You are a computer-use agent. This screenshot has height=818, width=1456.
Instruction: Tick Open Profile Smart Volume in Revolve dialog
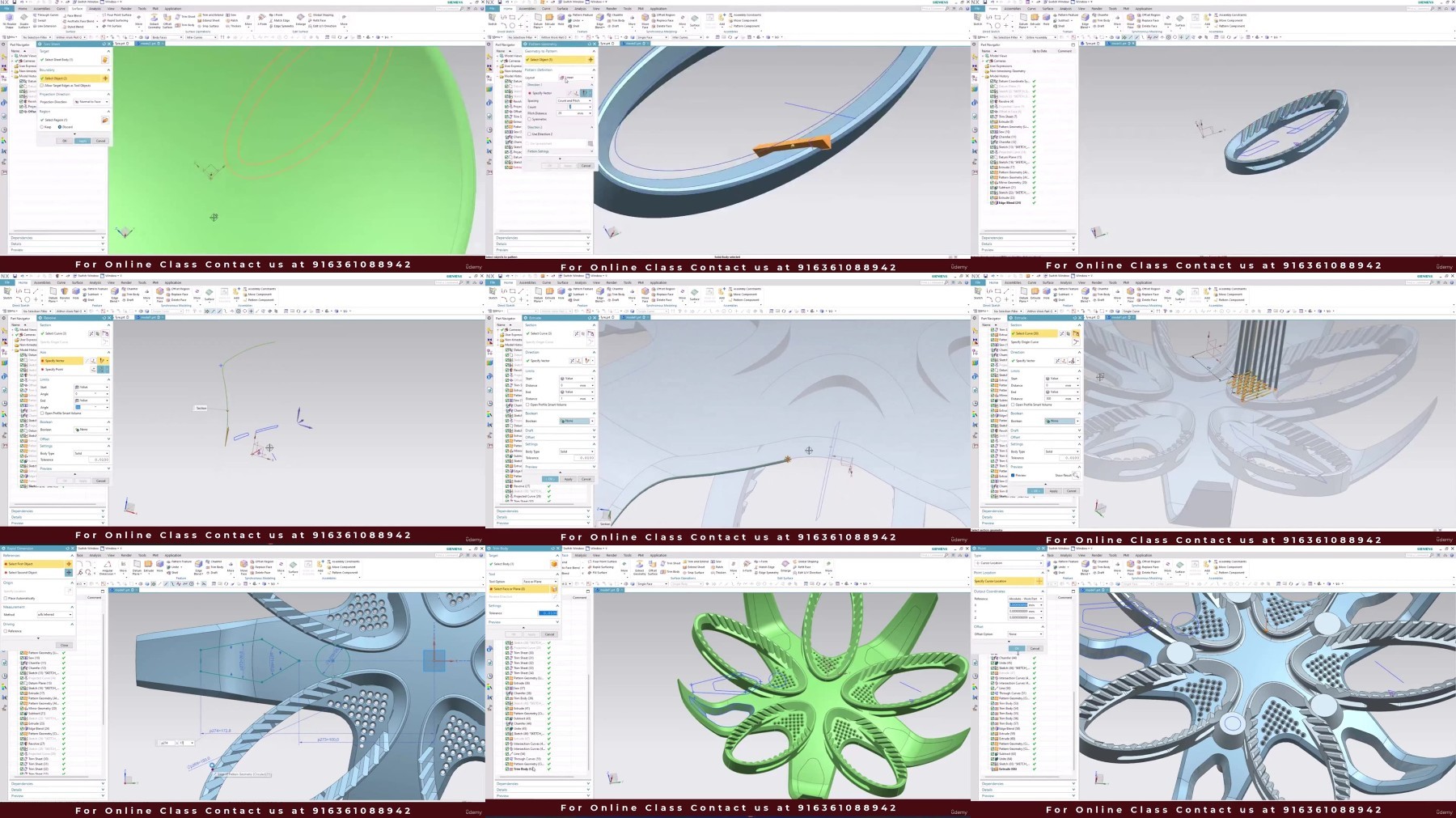pos(42,413)
